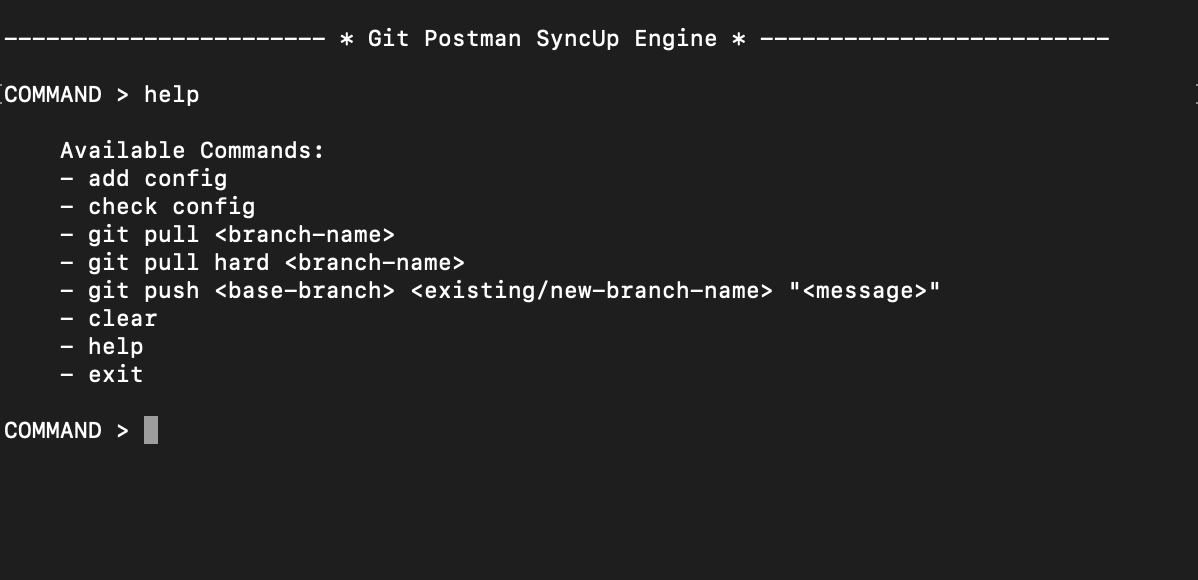Click the existing/new-branch-name placeholder
This screenshot has height=580, width=1198.
point(591,291)
